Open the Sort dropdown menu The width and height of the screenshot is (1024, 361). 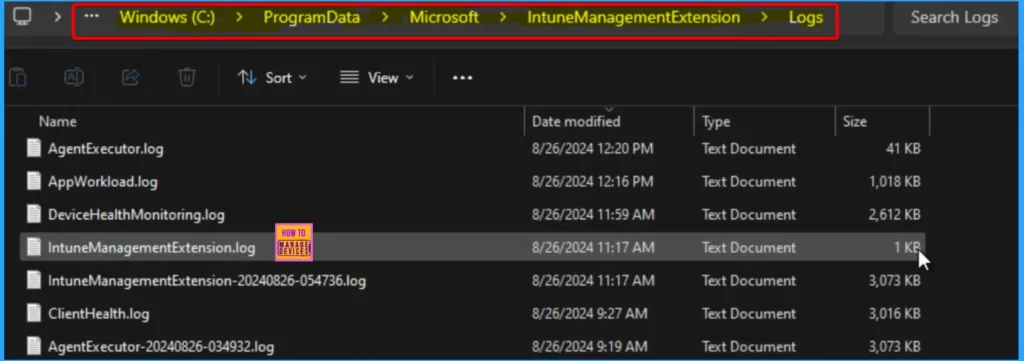point(272,78)
